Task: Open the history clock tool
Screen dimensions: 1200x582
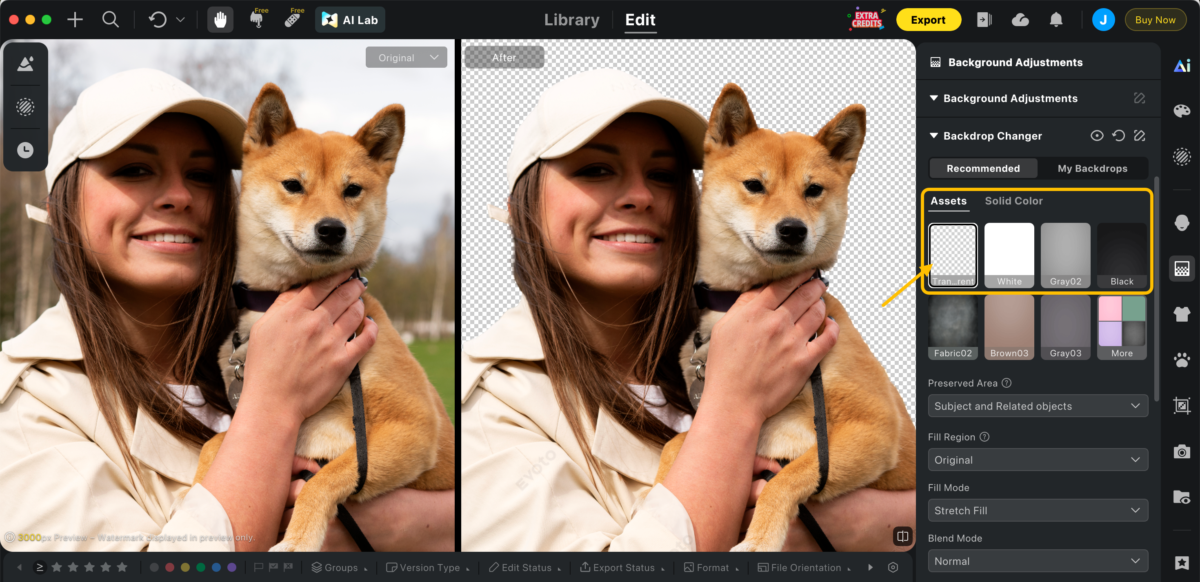Action: (x=26, y=149)
